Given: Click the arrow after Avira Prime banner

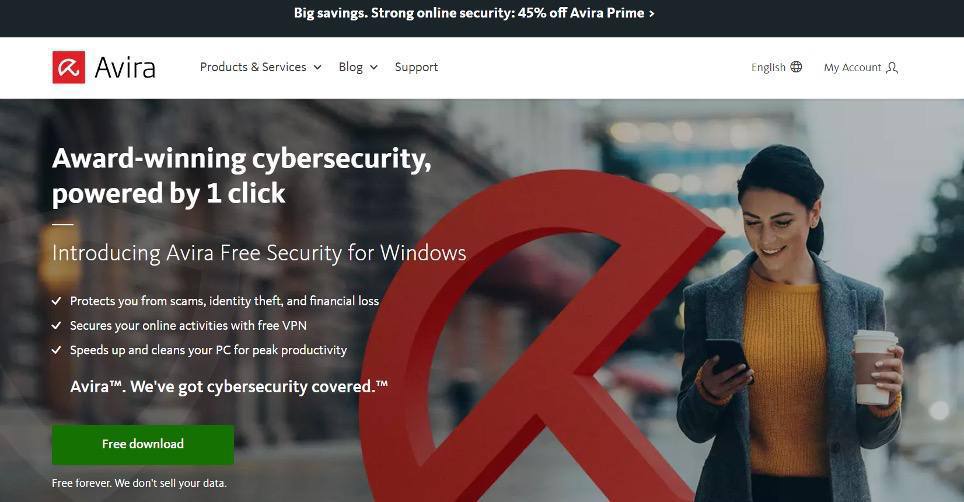Looking at the screenshot, I should pos(652,14).
